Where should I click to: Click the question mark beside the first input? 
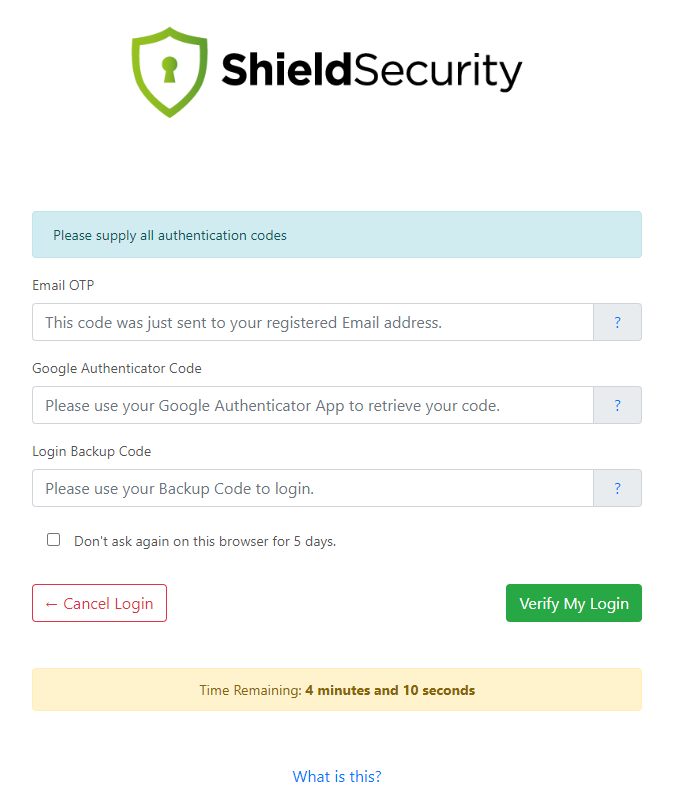tap(617, 322)
